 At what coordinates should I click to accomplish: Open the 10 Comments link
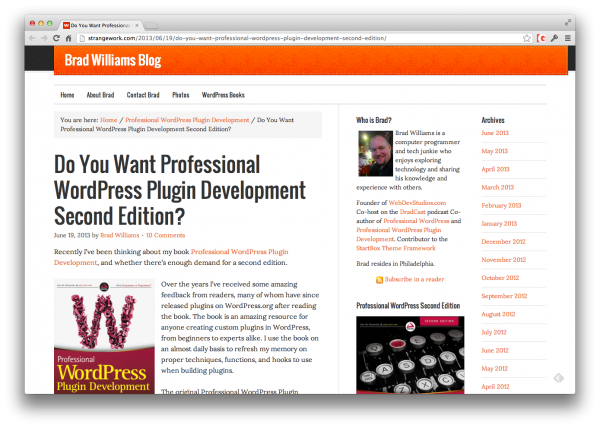pos(166,235)
